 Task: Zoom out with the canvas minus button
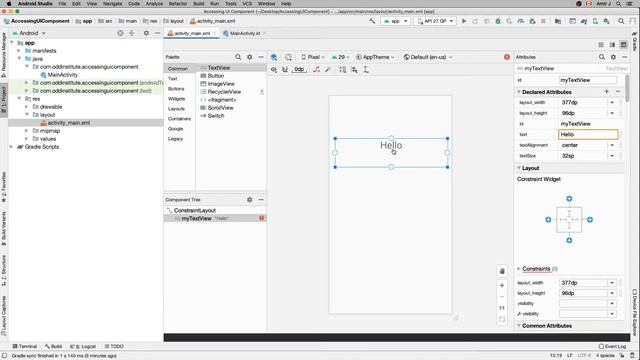tap(502, 297)
